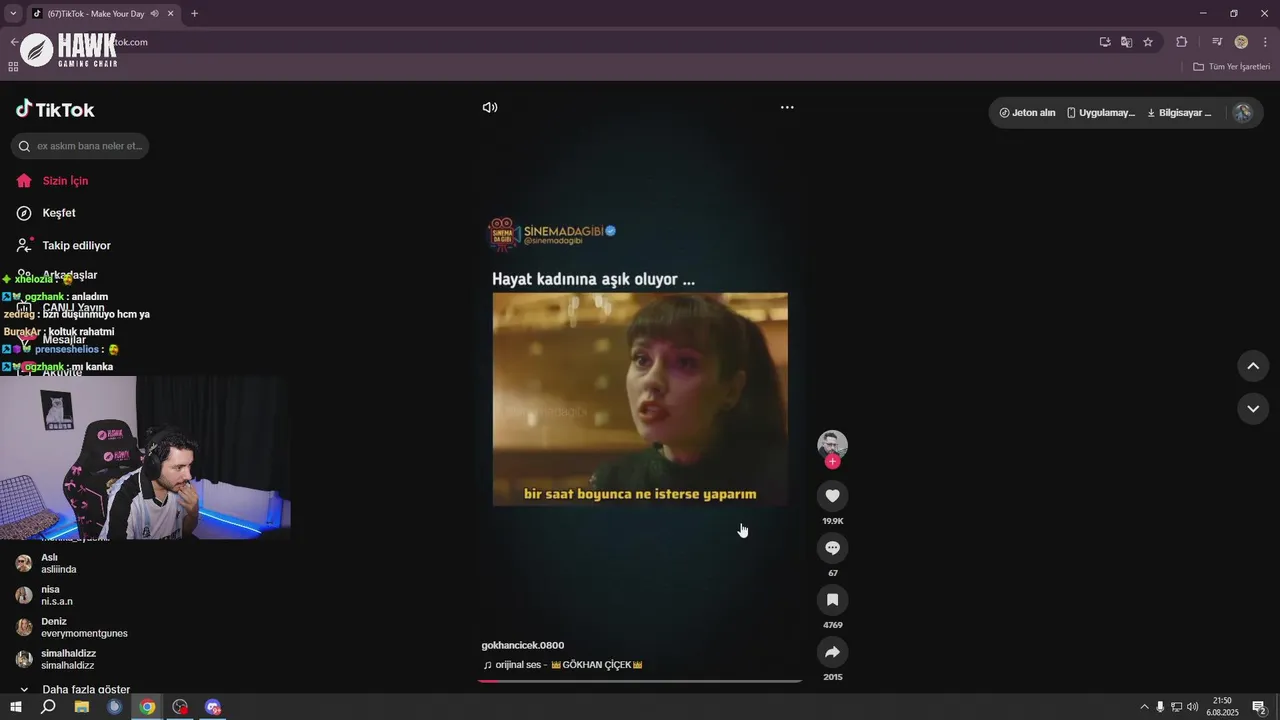Open the Takip ediliyor feed
Image resolution: width=1280 pixels, height=720 pixels.
click(x=76, y=245)
